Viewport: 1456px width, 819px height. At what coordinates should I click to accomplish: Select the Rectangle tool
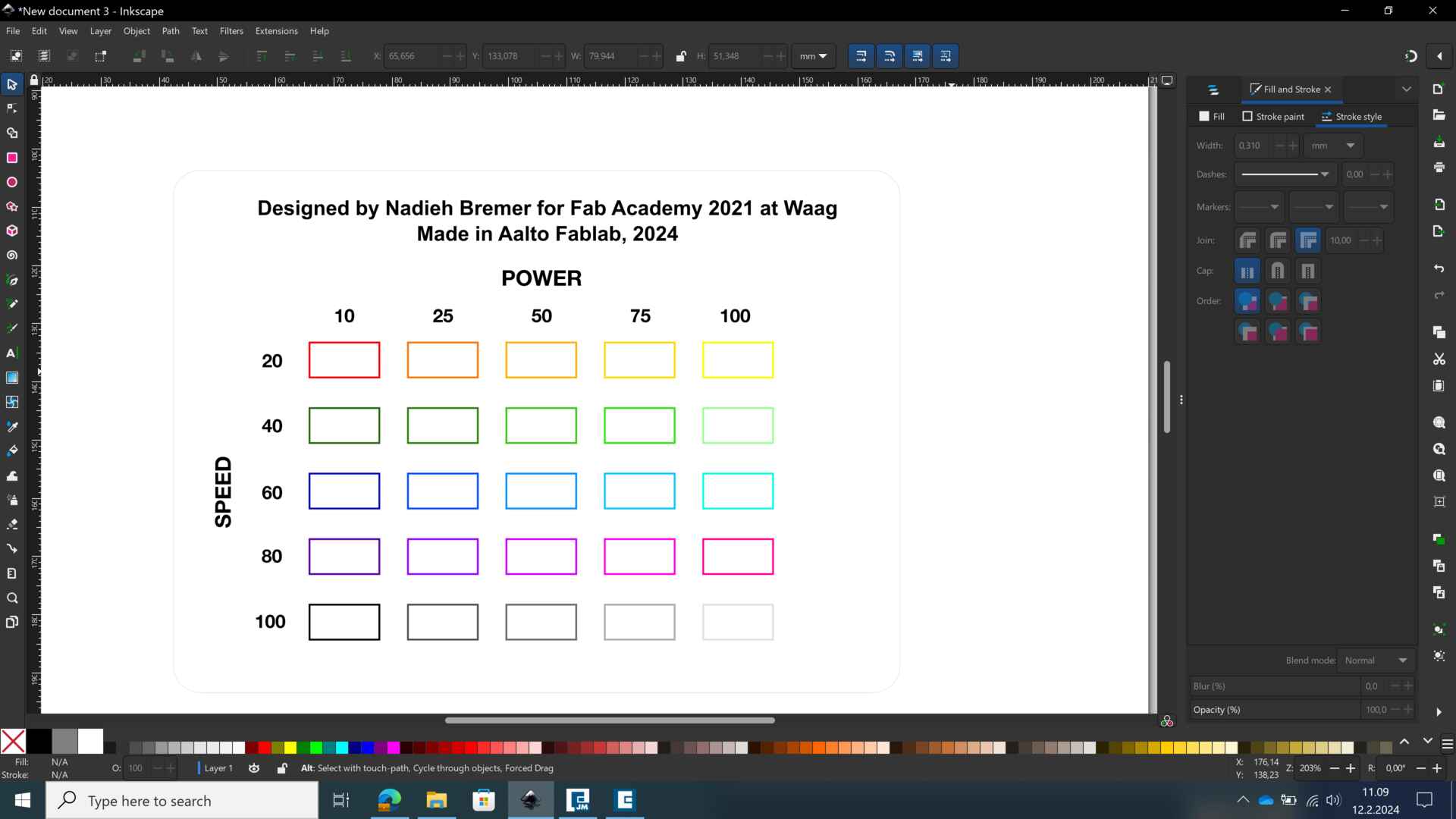click(x=12, y=157)
